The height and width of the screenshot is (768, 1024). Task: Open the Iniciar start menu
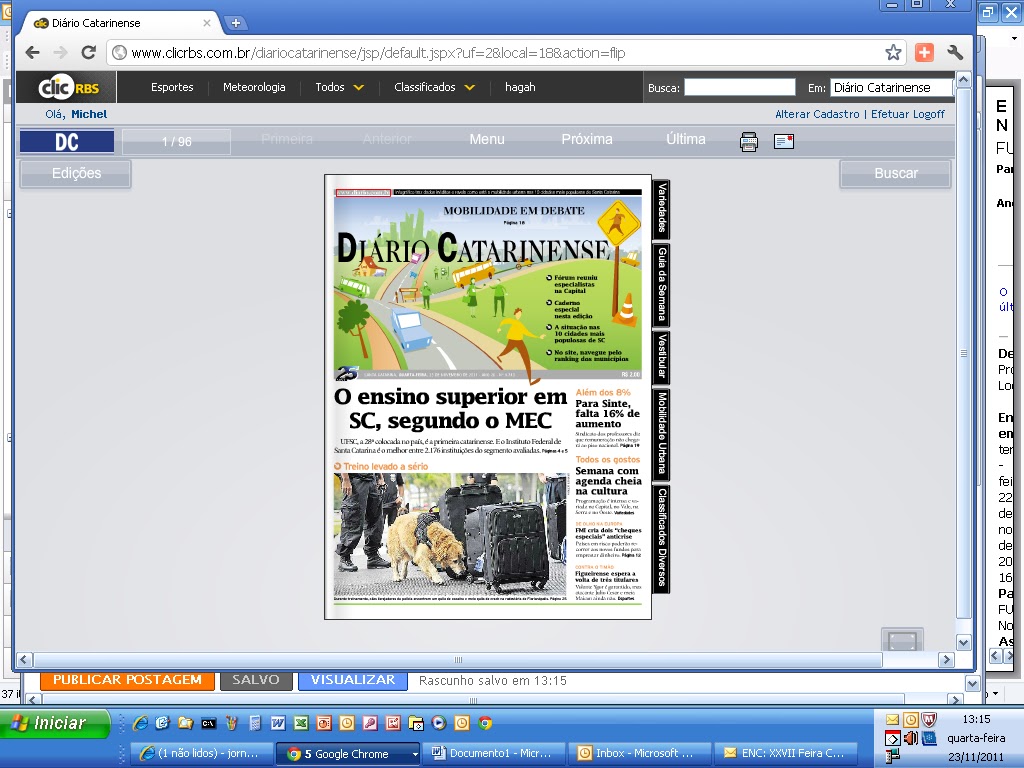(x=55, y=723)
